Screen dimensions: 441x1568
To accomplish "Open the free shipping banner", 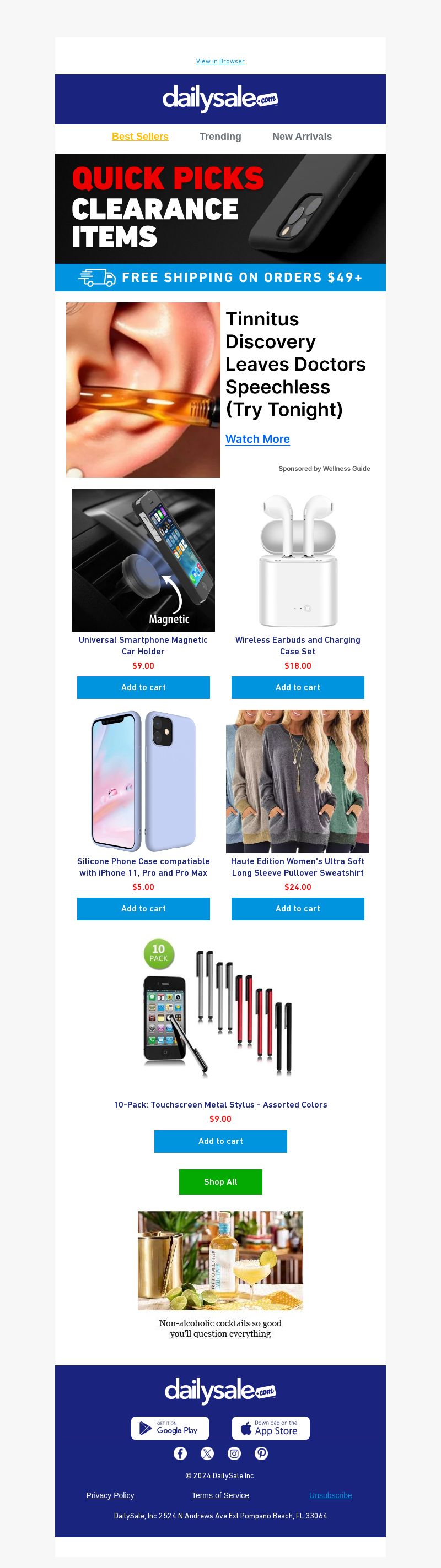I will click(220, 278).
